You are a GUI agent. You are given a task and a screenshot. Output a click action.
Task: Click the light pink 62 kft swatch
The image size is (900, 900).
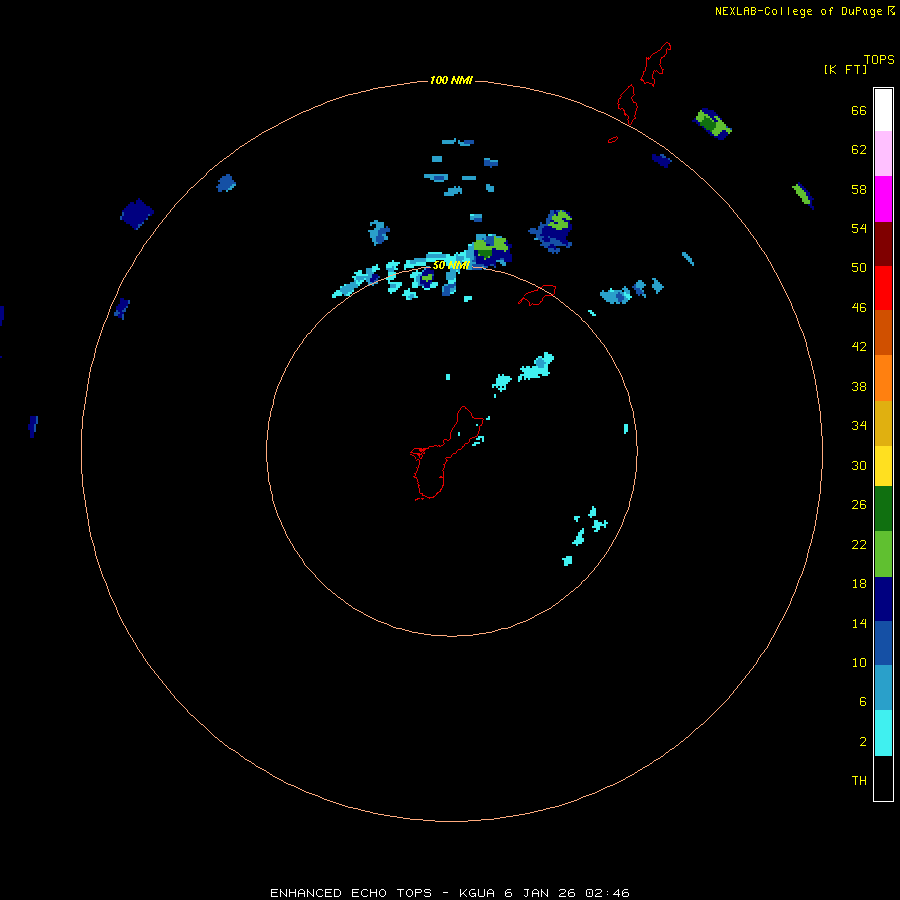(883, 154)
